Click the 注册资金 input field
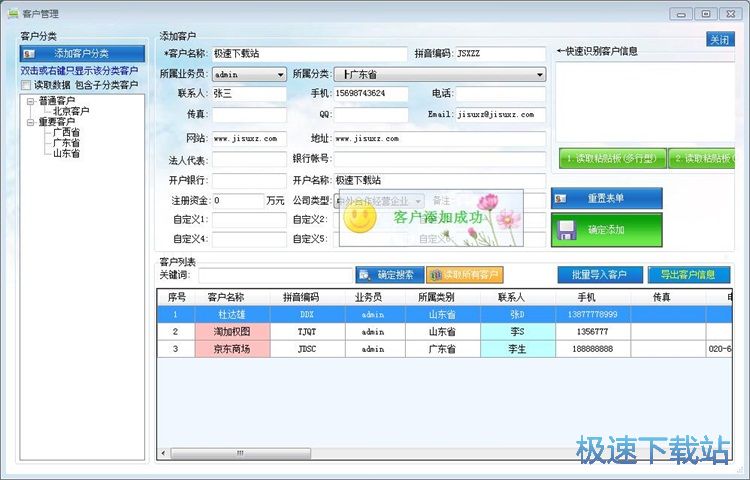 coord(238,200)
